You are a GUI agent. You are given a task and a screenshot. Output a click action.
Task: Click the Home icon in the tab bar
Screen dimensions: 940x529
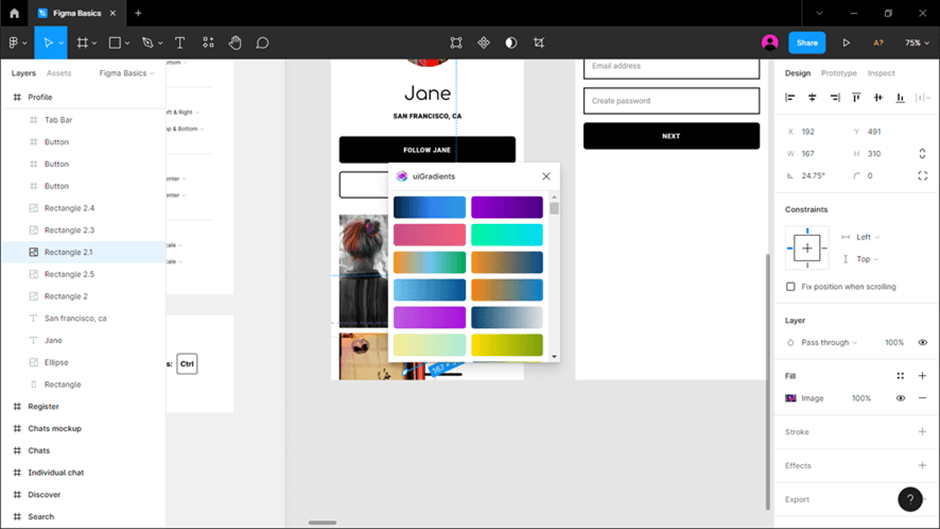pyautogui.click(x=14, y=13)
